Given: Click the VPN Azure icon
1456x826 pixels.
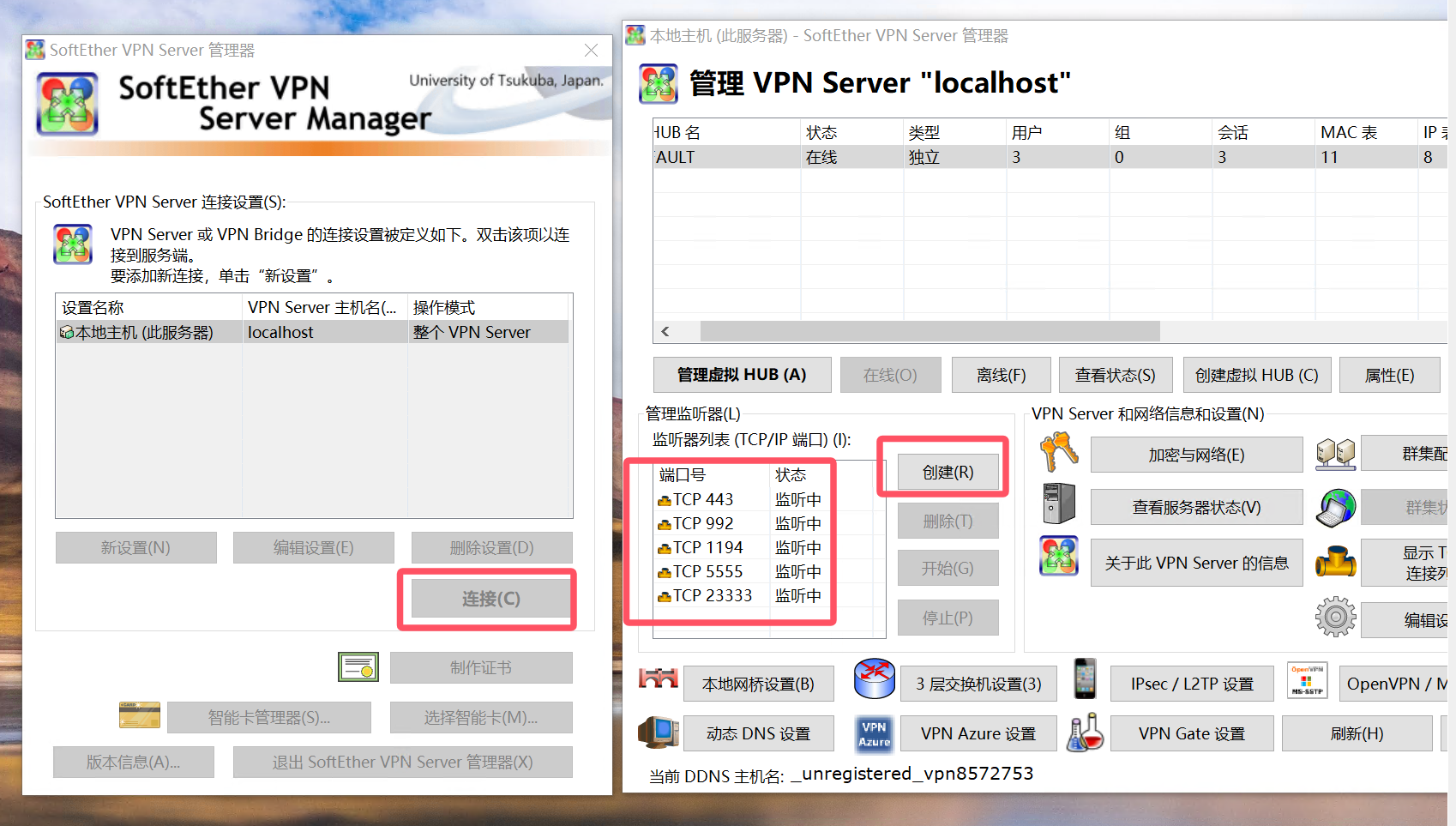Looking at the screenshot, I should (x=875, y=733).
